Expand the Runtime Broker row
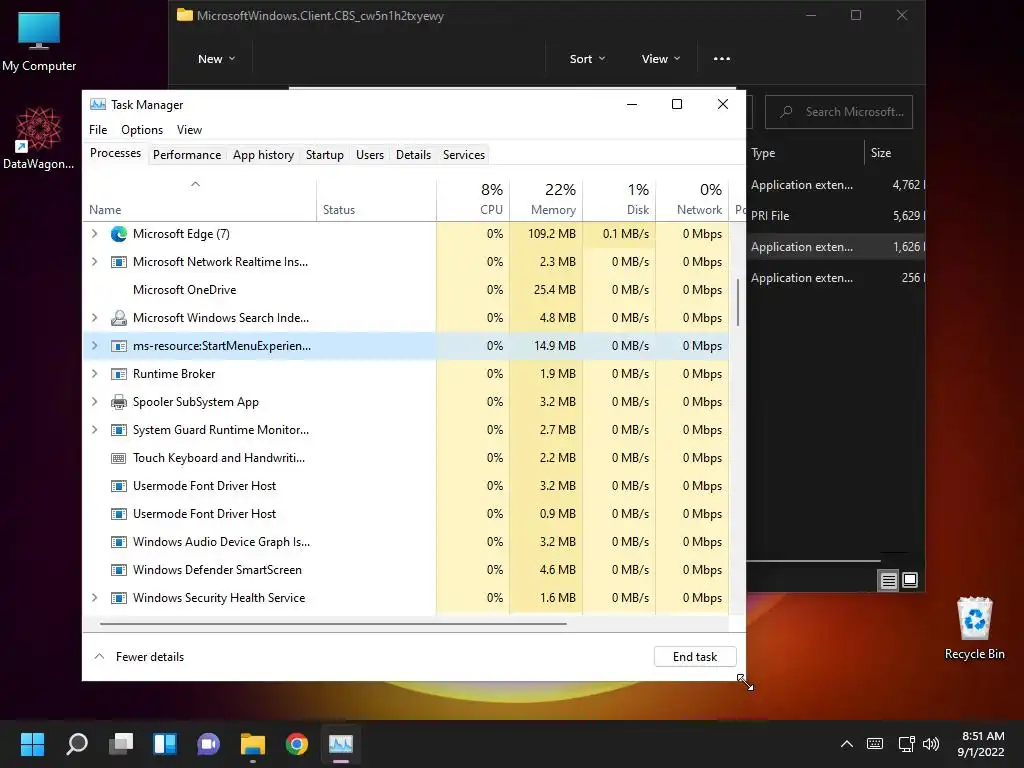The image size is (1024, 768). tap(95, 374)
